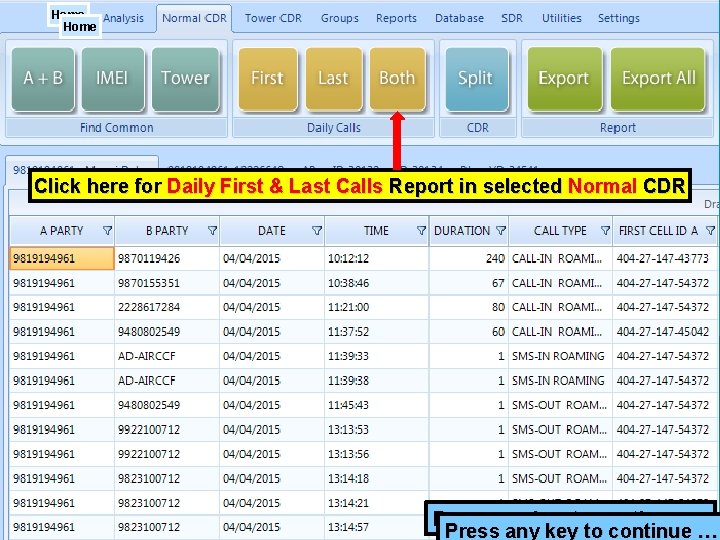The height and width of the screenshot is (540, 720).
Task: Select the time cell 10:12:12
Action: pyautogui.click(x=377, y=259)
